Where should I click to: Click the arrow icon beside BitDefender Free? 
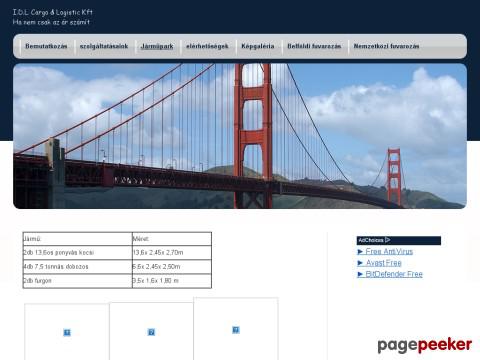(x=360, y=274)
